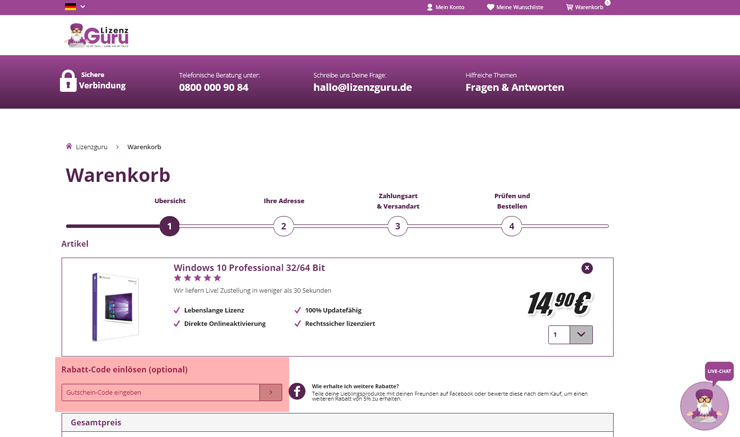Click the Artikel section label
Screen dimensions: 740x437
click(x=75, y=244)
